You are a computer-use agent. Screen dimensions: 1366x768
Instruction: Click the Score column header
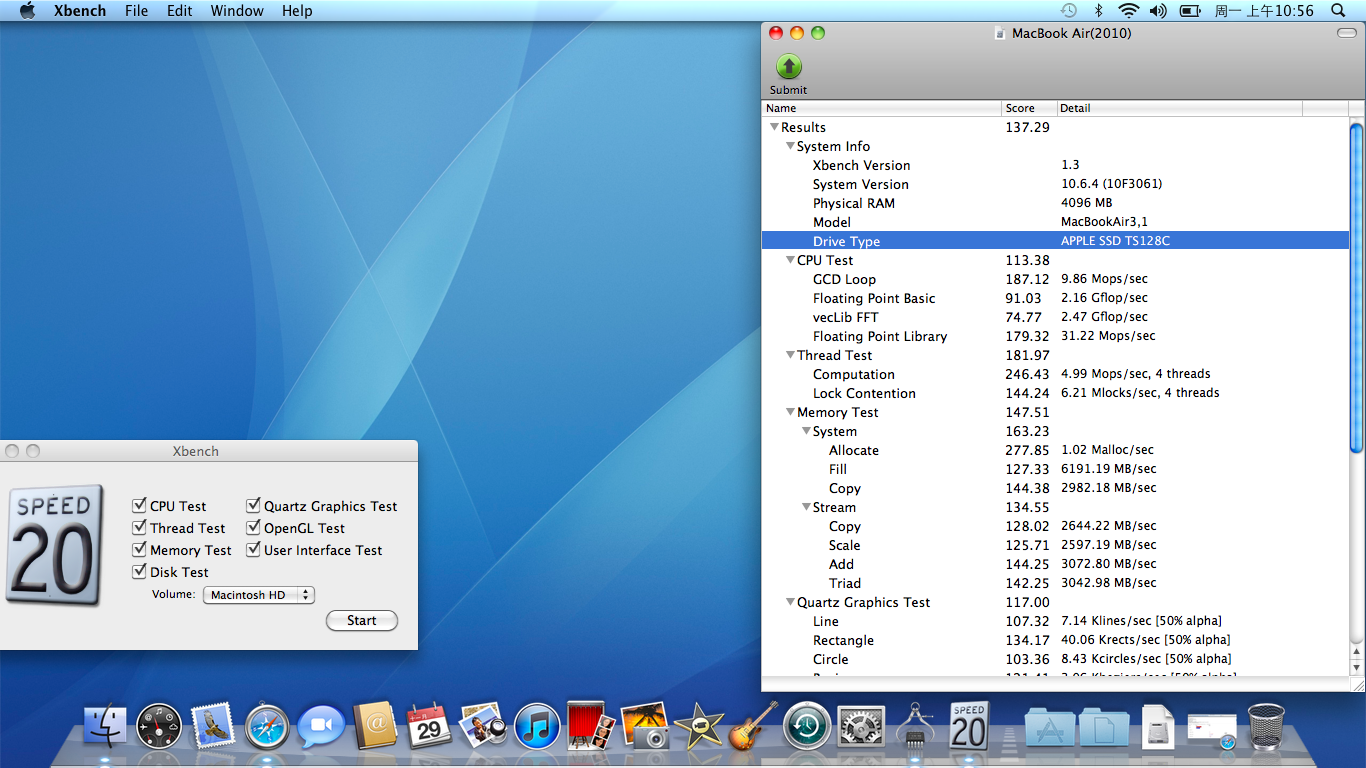(1029, 108)
